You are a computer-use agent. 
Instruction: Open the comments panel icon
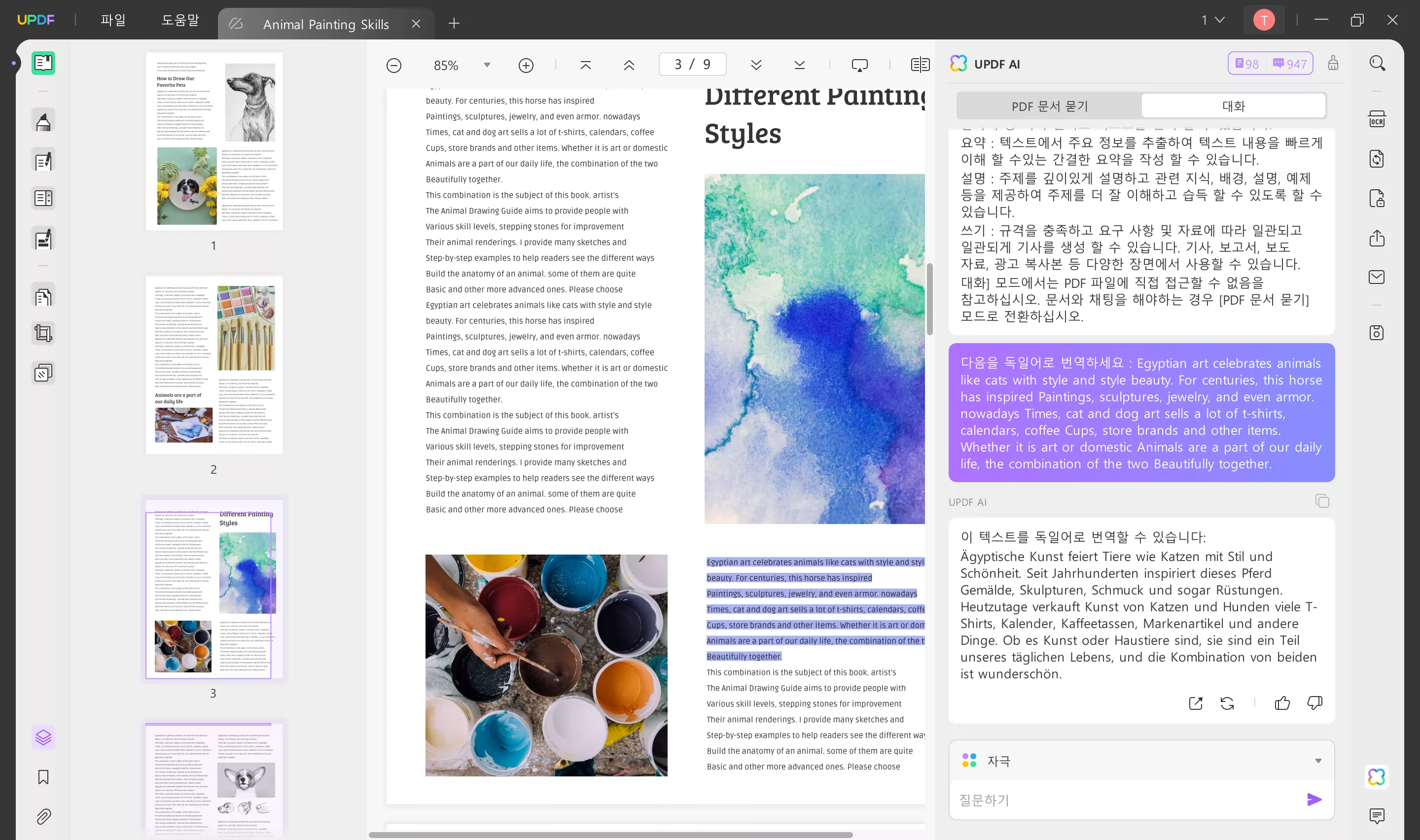tap(1377, 816)
